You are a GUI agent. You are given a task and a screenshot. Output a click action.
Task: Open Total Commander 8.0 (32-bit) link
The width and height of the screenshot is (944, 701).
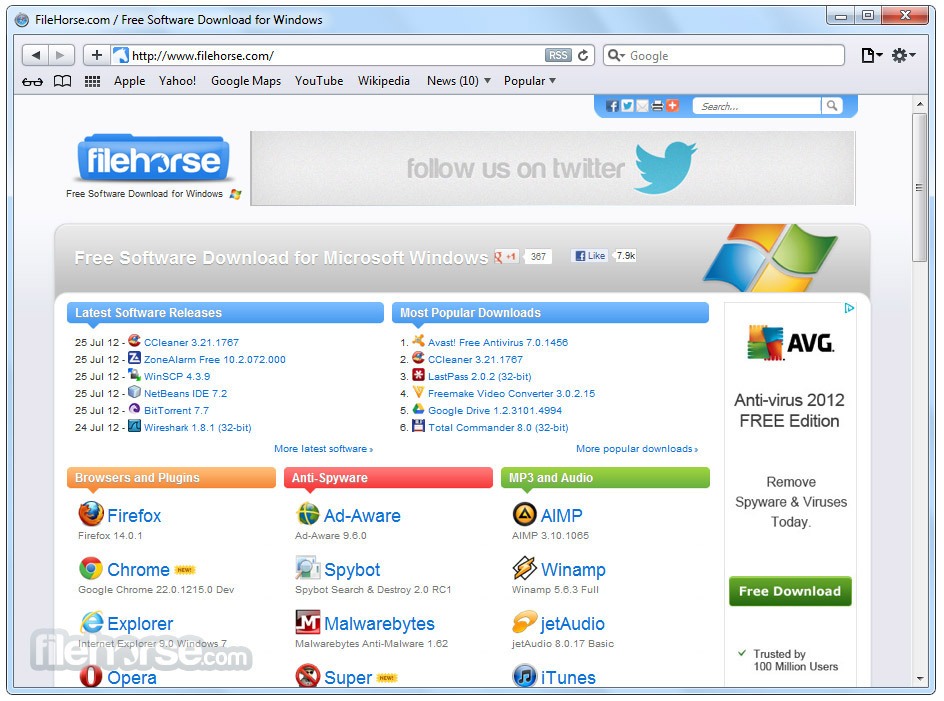pyautogui.click(x=498, y=428)
